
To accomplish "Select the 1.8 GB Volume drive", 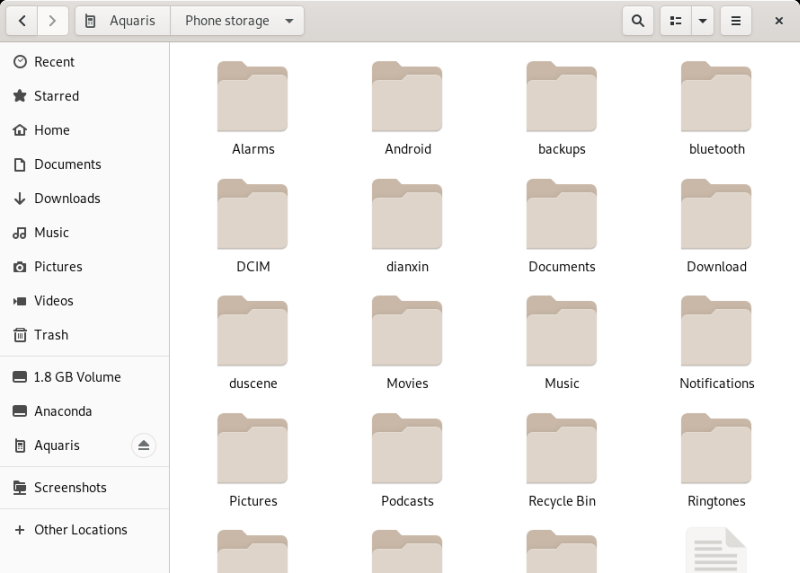I will click(x=77, y=377).
